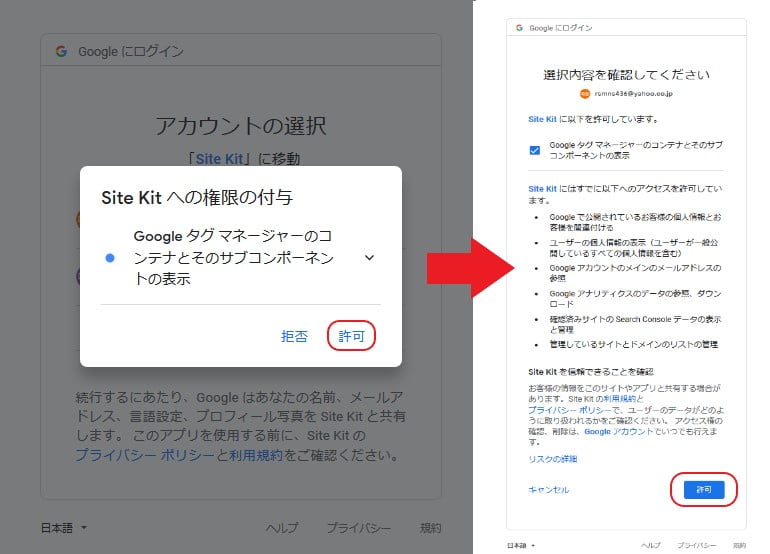
Task: Open the 日本語 language dropdown in the left footer
Action: 64,527
